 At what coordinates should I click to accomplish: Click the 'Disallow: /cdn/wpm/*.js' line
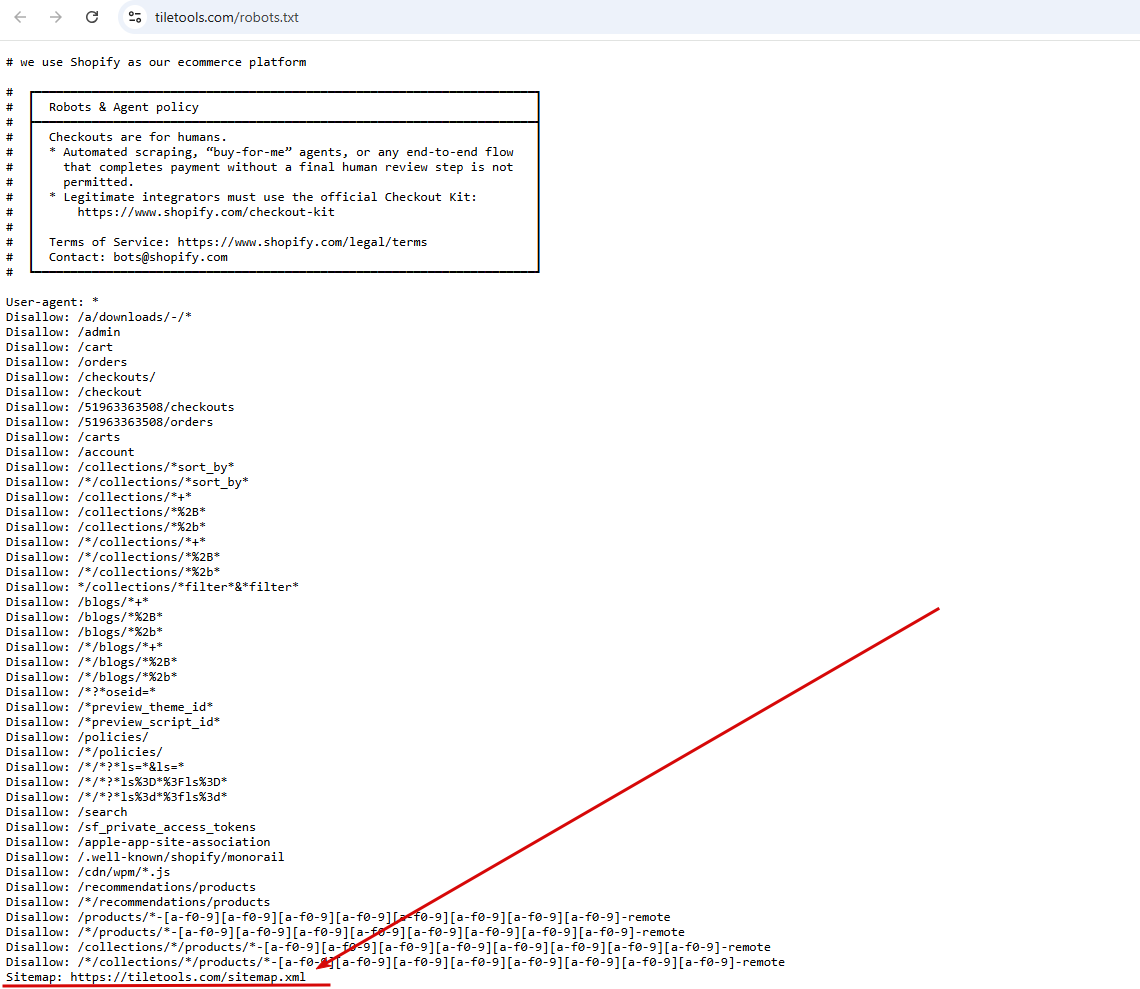[88, 872]
